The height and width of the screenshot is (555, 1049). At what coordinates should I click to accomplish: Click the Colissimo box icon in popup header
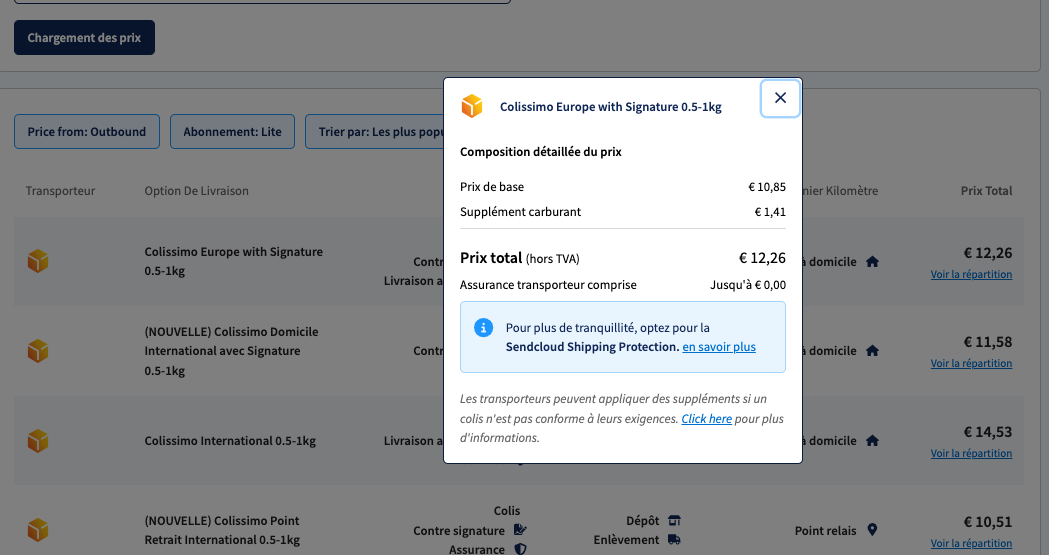click(x=472, y=106)
